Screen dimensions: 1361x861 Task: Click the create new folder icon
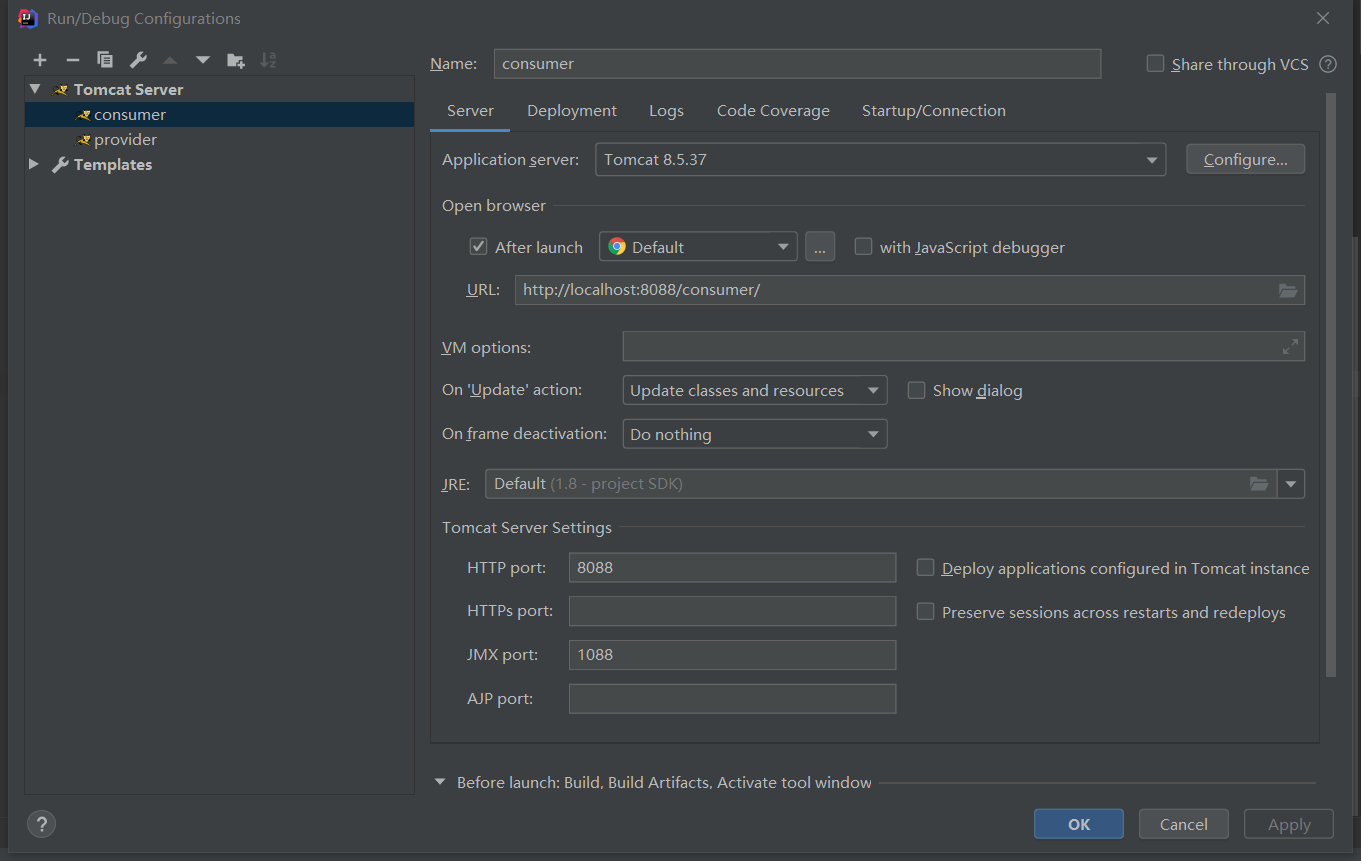[x=236, y=60]
